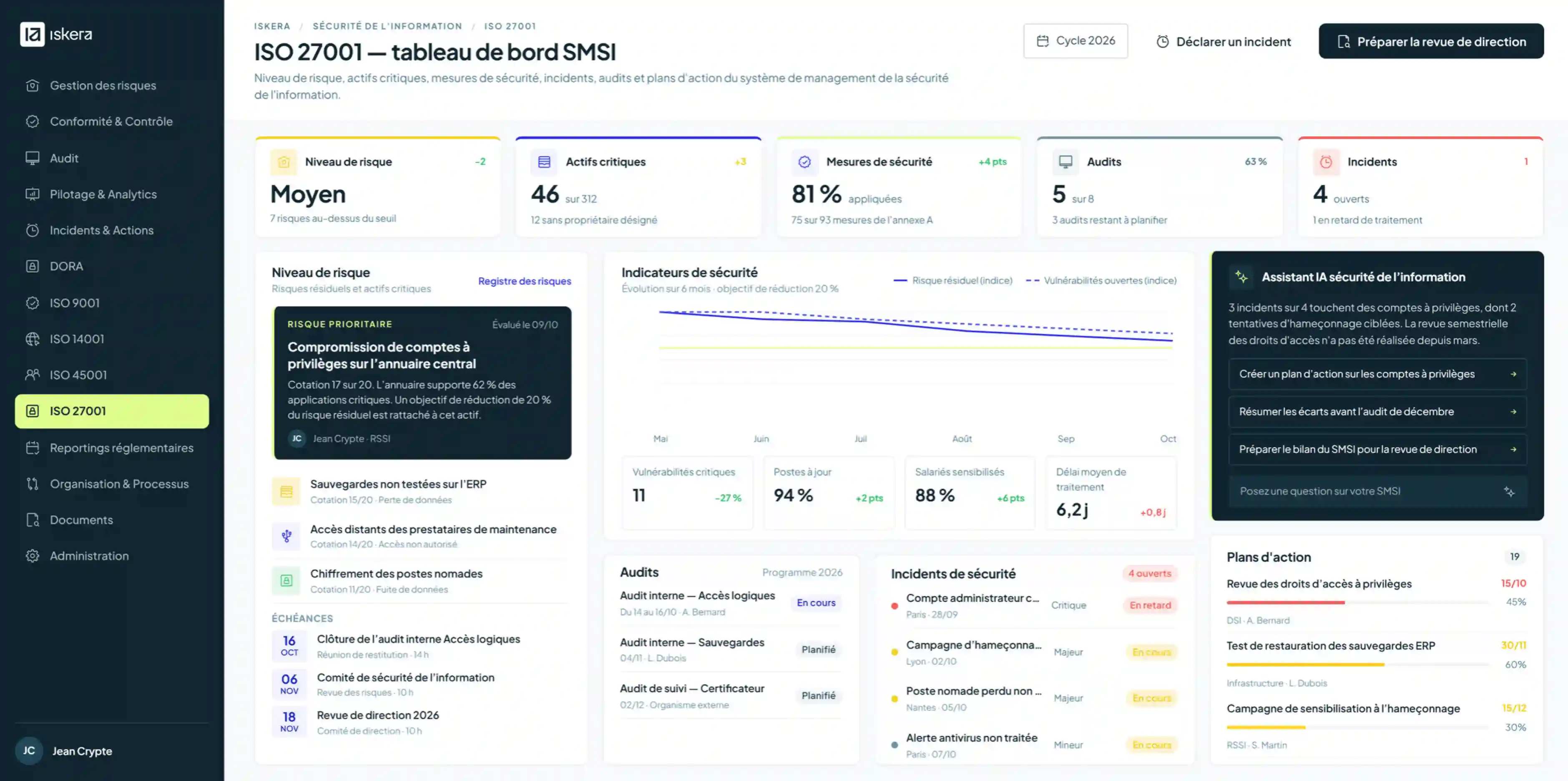
Task: Click Préparer la revue de direction button
Action: coord(1431,41)
